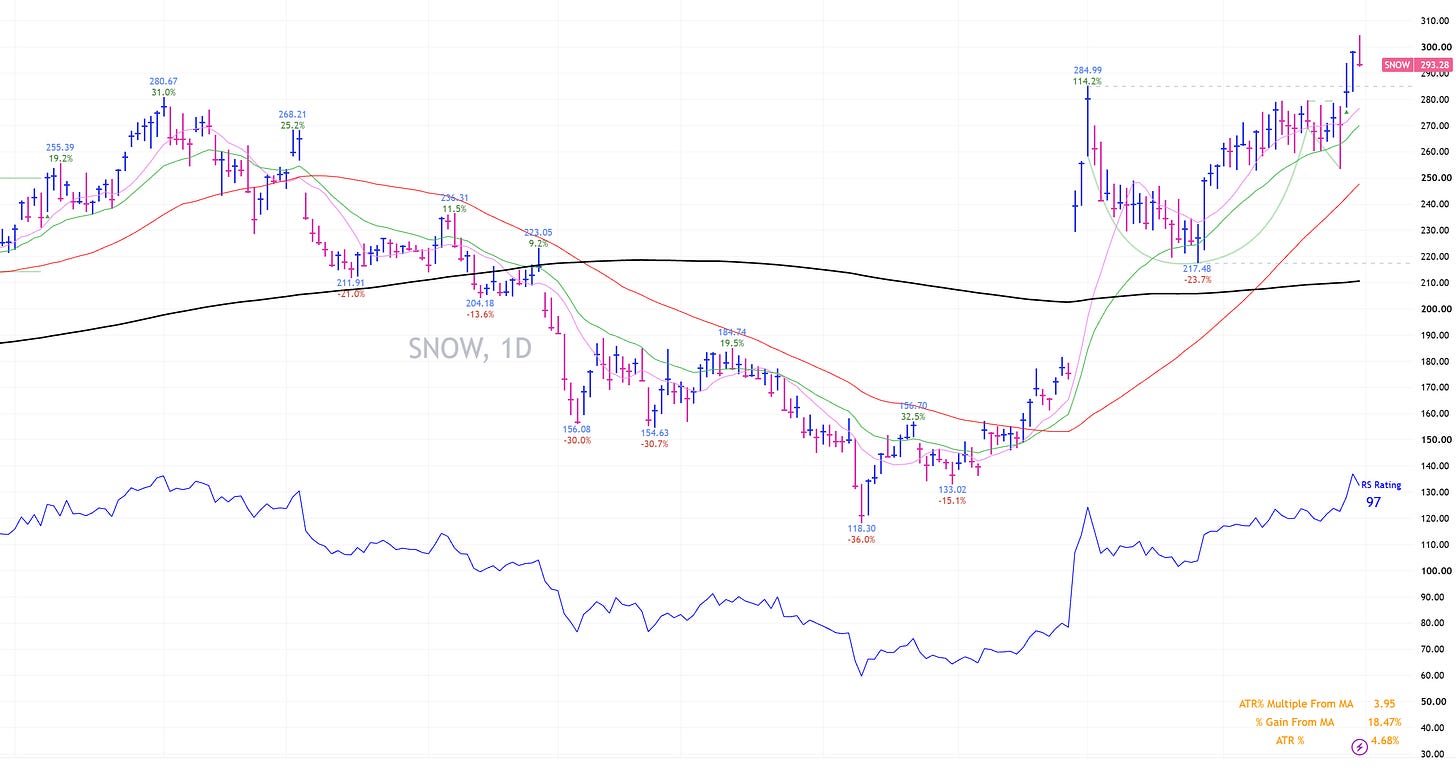Click the 32.5% gain label
The height and width of the screenshot is (771, 1456).
click(x=912, y=417)
